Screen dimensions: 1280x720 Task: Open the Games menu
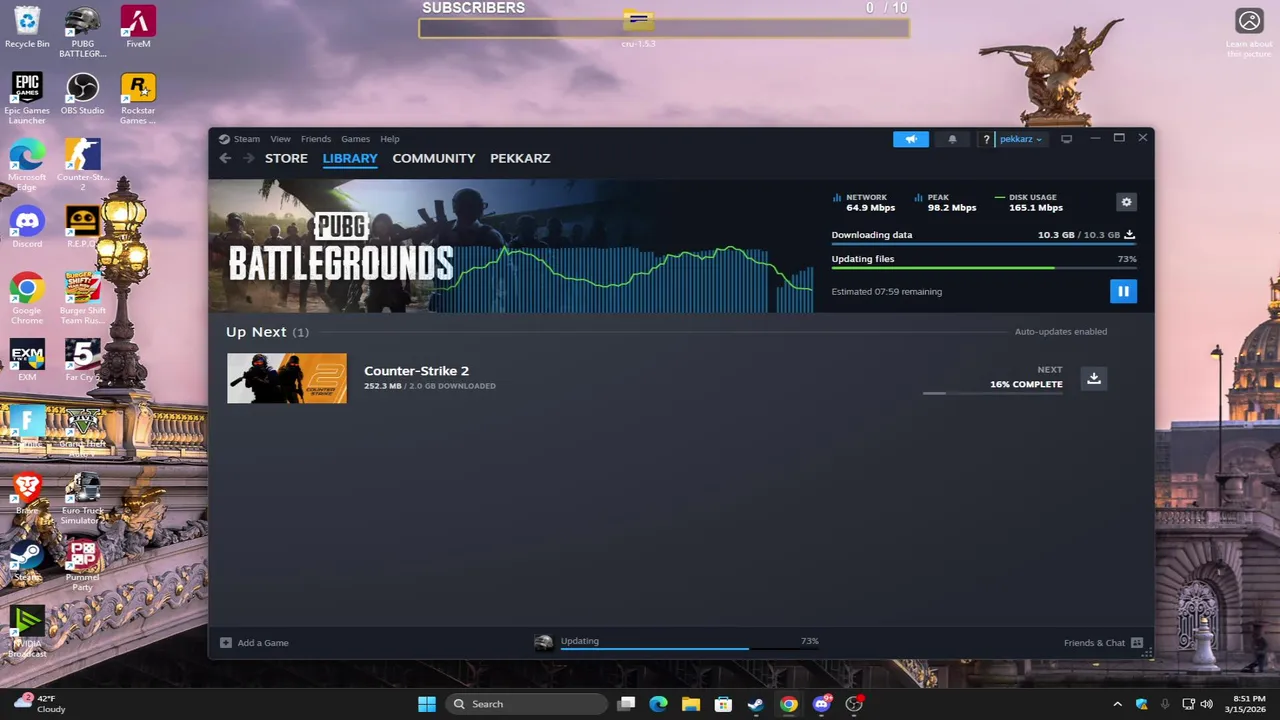click(x=355, y=139)
